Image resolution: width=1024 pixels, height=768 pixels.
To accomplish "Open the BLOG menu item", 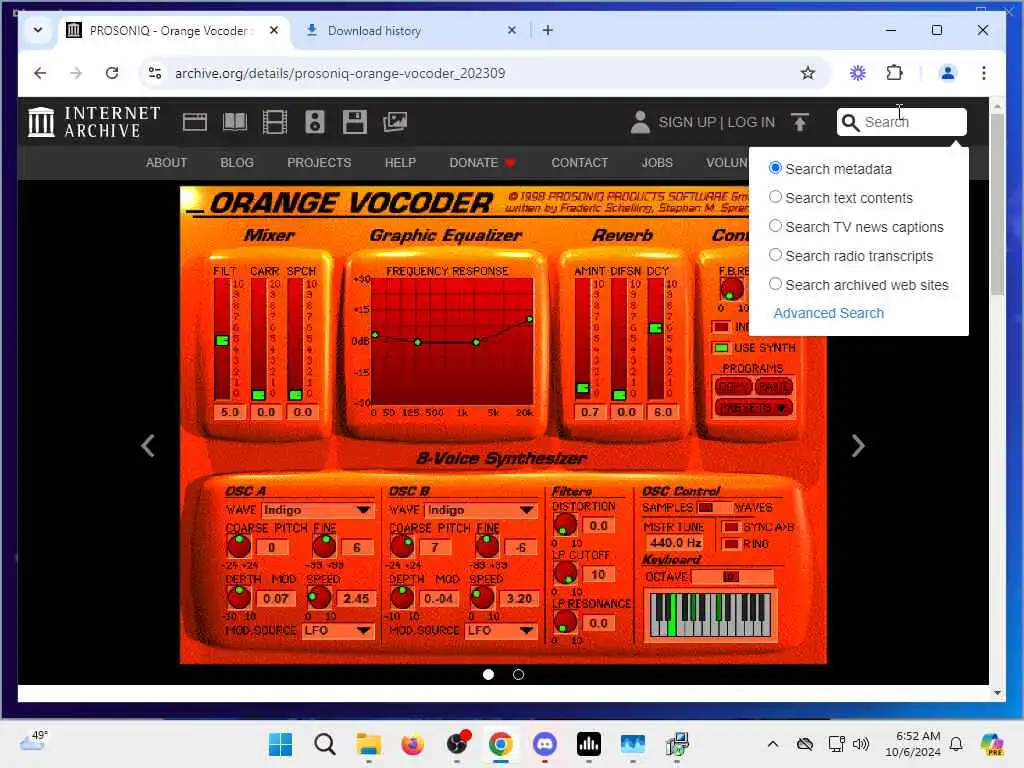I will coord(237,163).
